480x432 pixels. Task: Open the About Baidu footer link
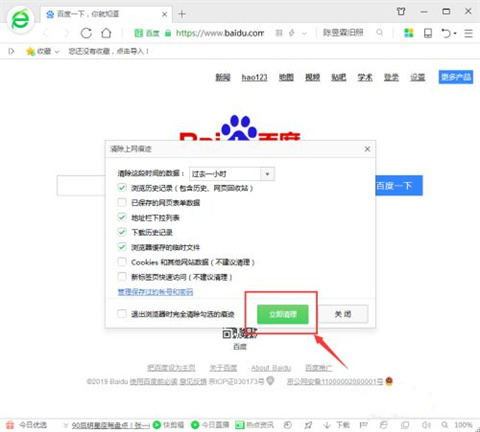coord(271,368)
